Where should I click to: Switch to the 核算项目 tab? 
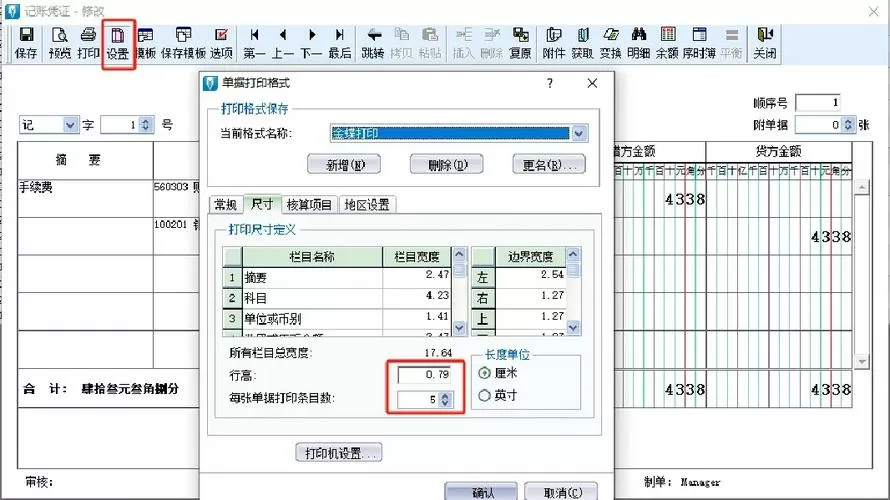click(x=309, y=204)
